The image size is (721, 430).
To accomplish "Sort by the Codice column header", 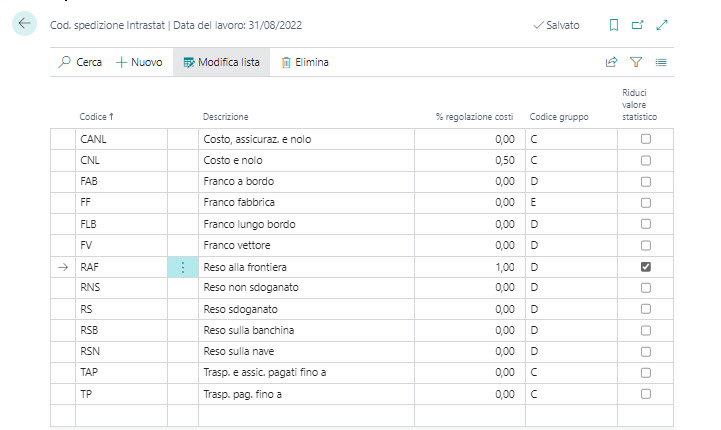I will pyautogui.click(x=97, y=117).
